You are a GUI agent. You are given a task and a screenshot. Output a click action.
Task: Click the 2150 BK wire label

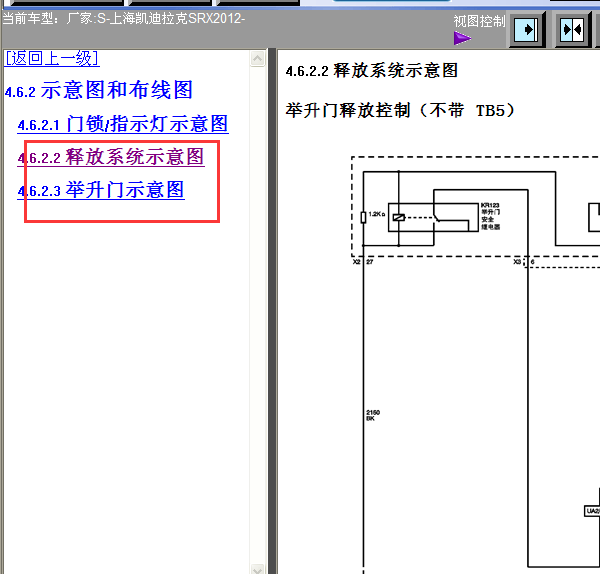[x=373, y=415]
